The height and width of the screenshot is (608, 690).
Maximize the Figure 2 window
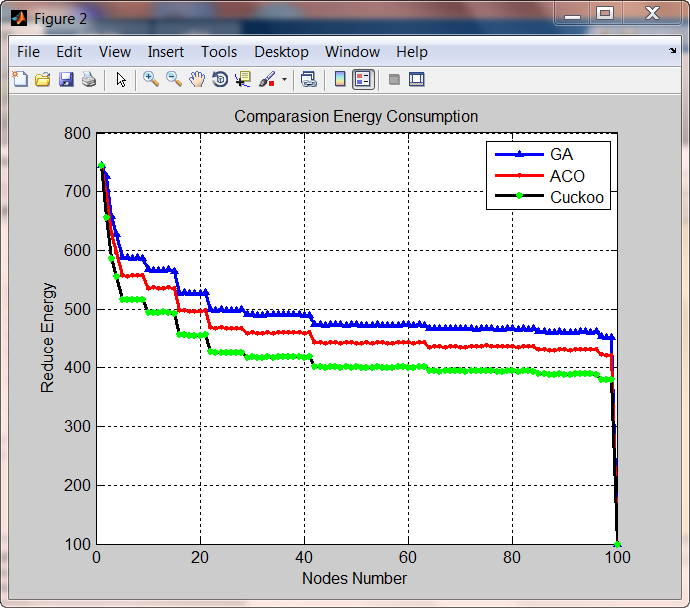click(x=606, y=14)
